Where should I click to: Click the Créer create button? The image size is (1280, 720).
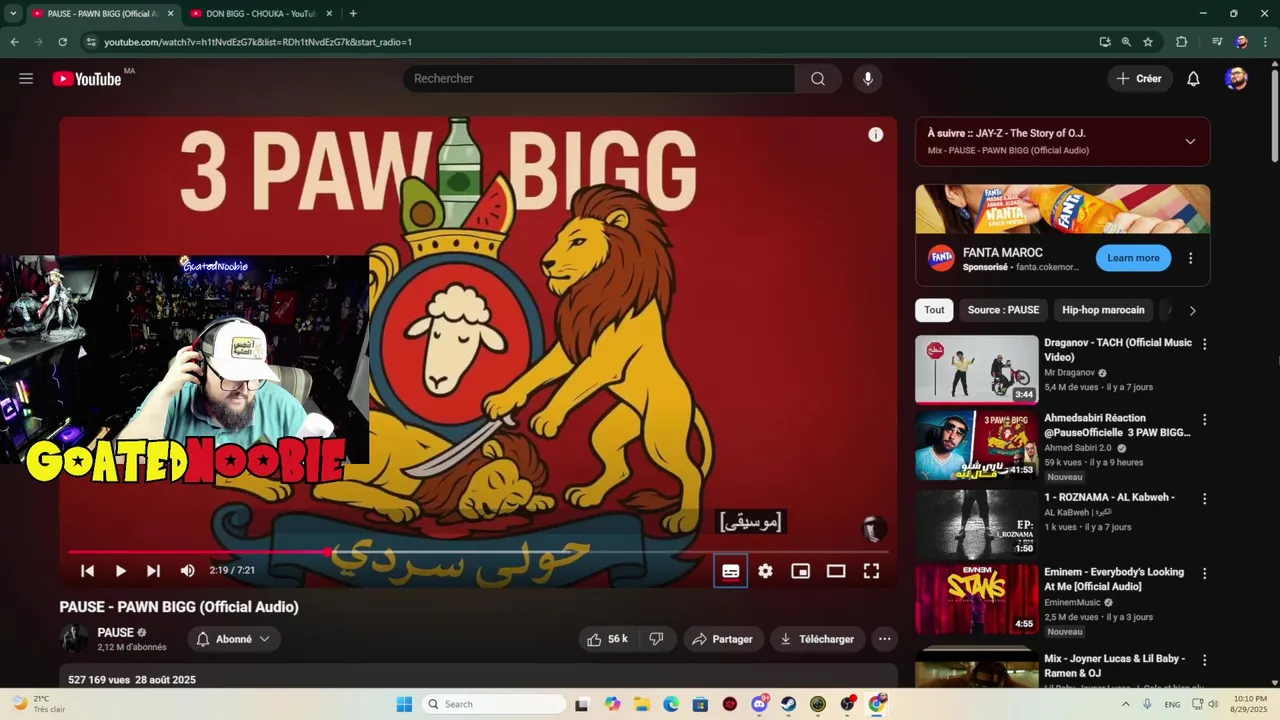1139,79
